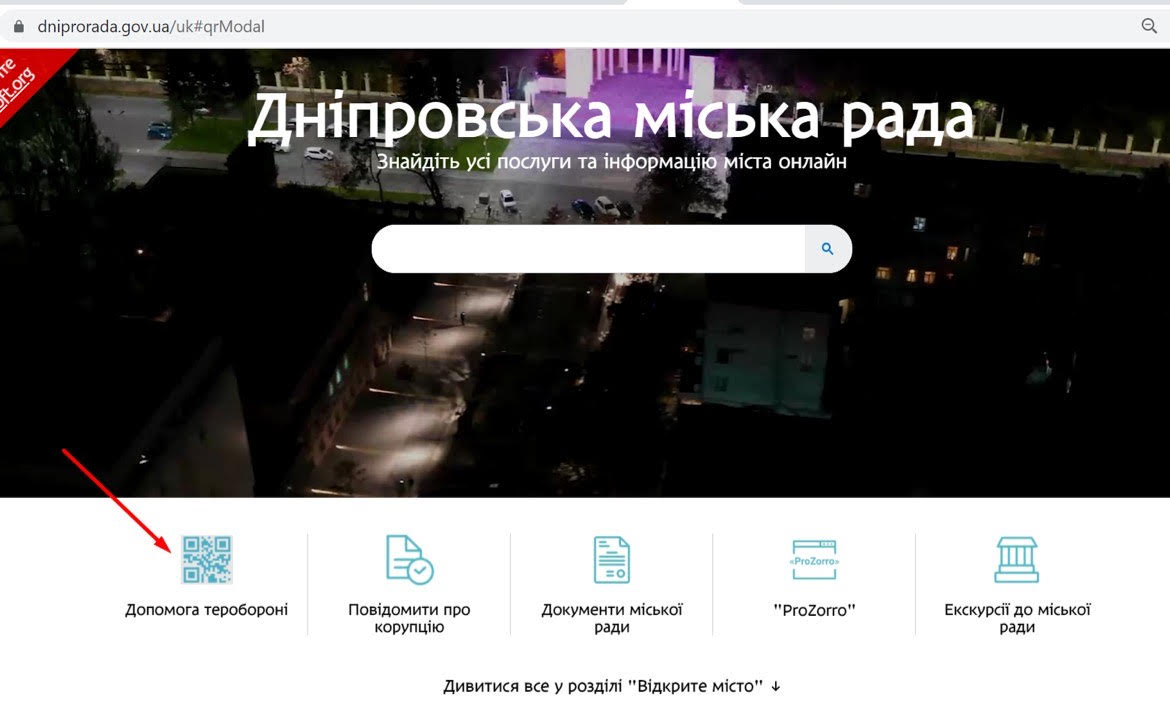Click the padlock icon in address bar
Image resolution: width=1170 pixels, height=724 pixels.
tap(17, 27)
